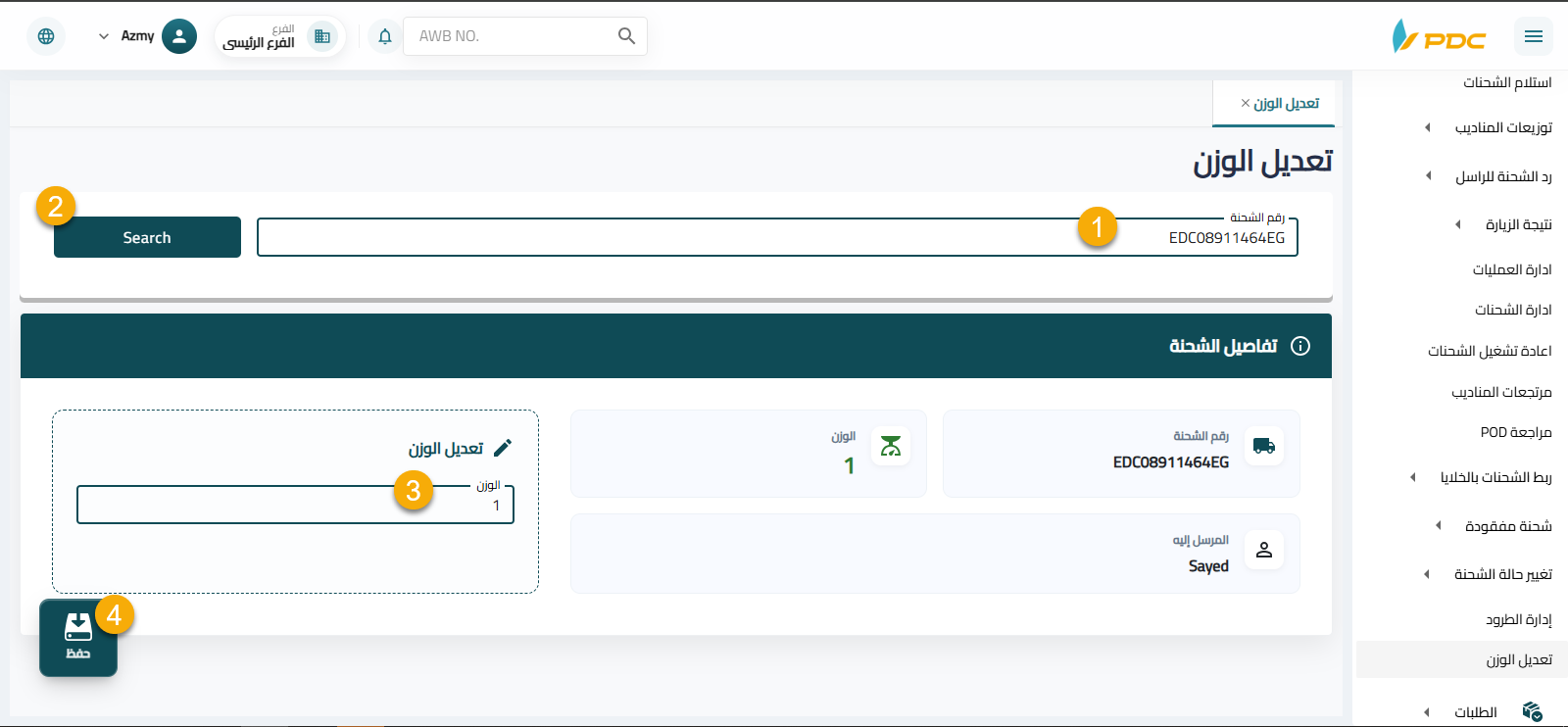Expand تغير حالة الشحنة menu
Screen dimensions: 1568x727
1490,574
